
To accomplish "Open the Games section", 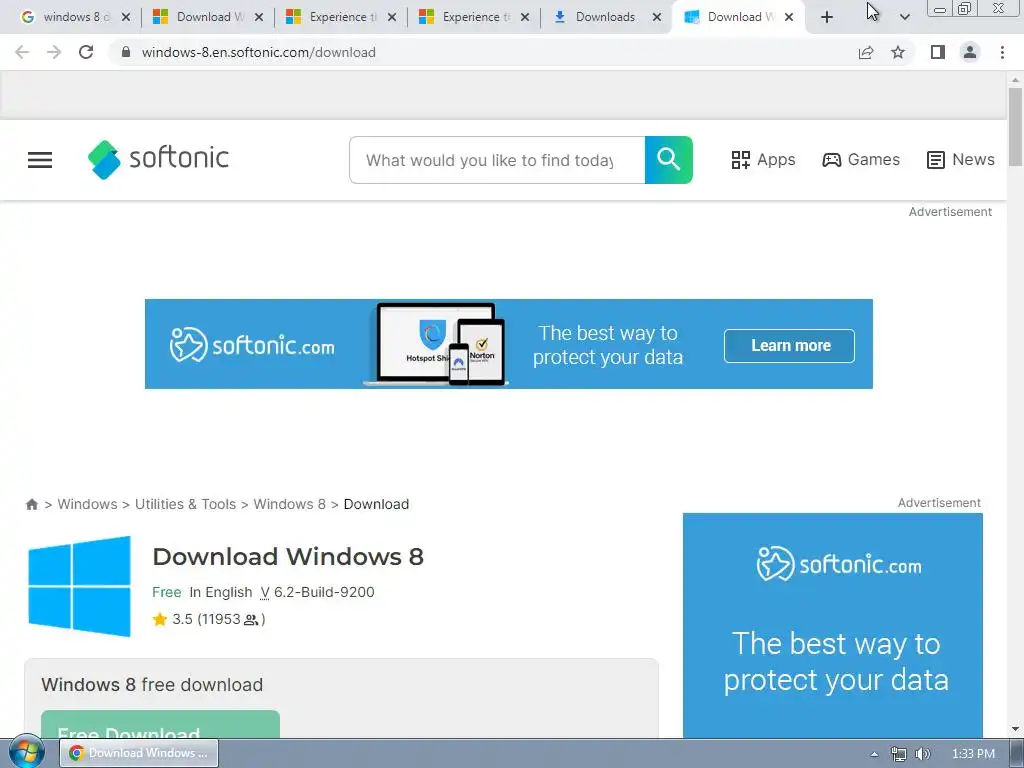I will 861,160.
